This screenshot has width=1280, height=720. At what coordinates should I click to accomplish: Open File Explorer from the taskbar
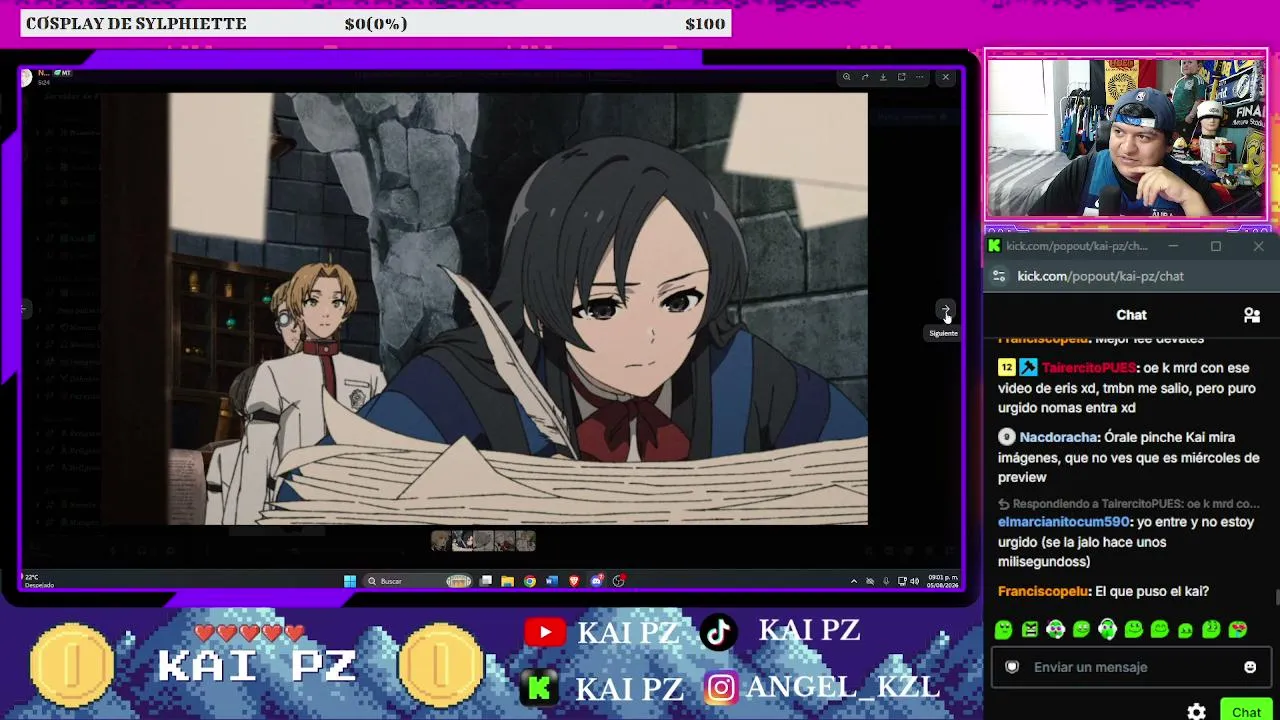click(x=508, y=581)
